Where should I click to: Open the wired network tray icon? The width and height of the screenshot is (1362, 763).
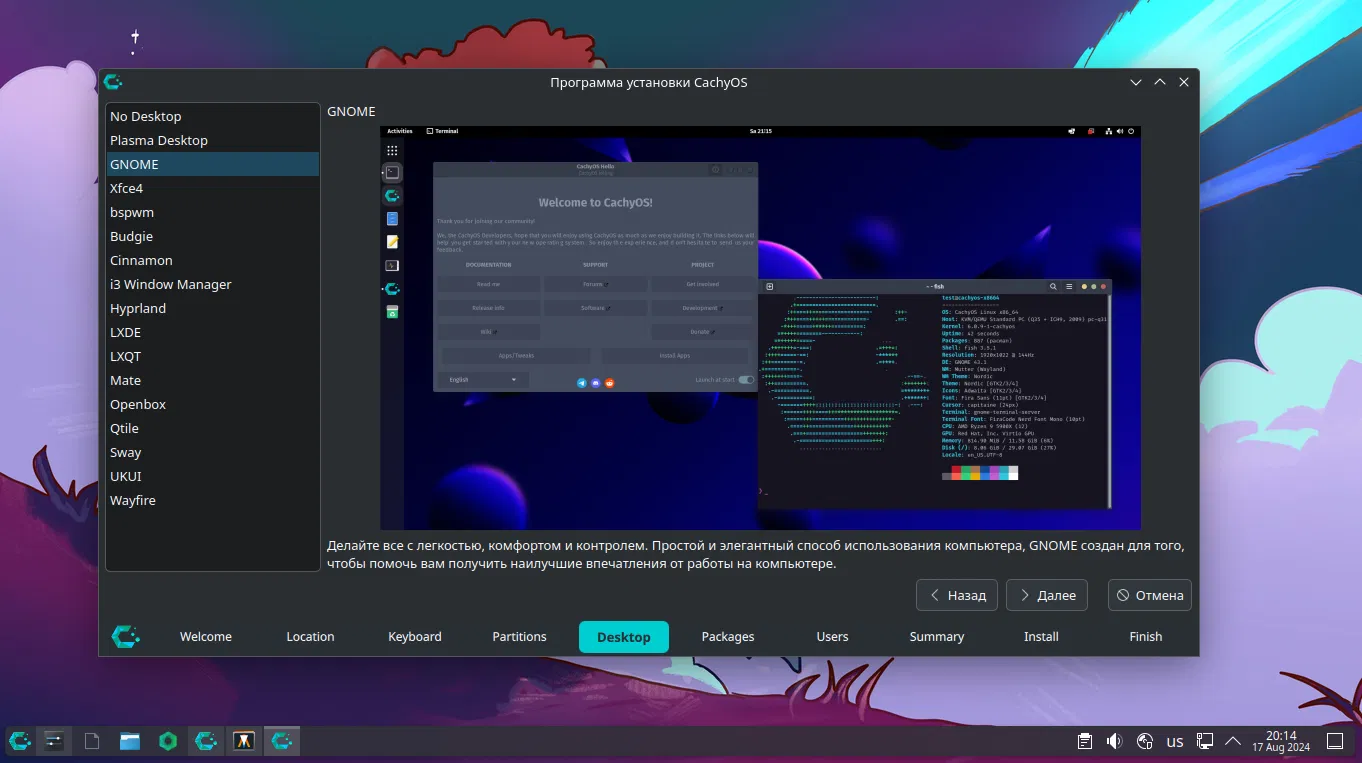tap(1205, 741)
